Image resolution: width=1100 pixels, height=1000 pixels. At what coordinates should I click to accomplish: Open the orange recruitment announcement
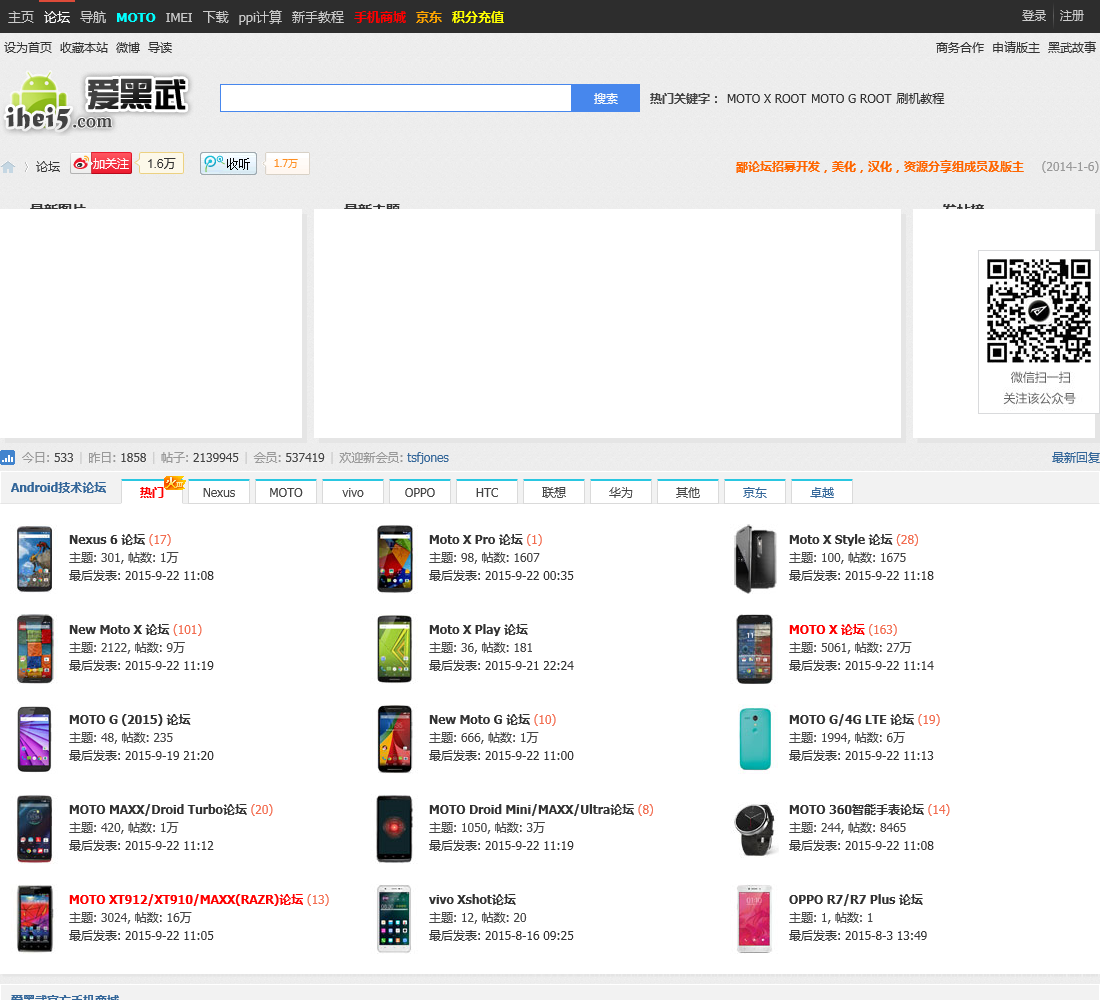click(880, 167)
